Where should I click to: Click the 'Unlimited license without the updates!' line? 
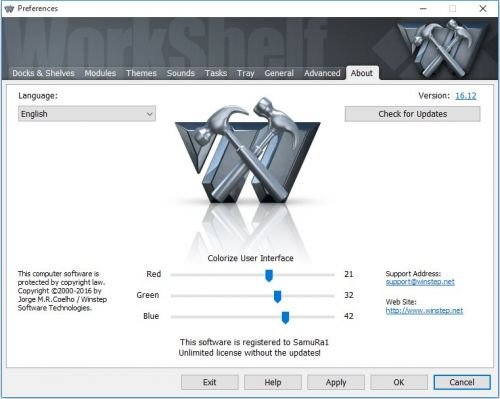coord(250,353)
